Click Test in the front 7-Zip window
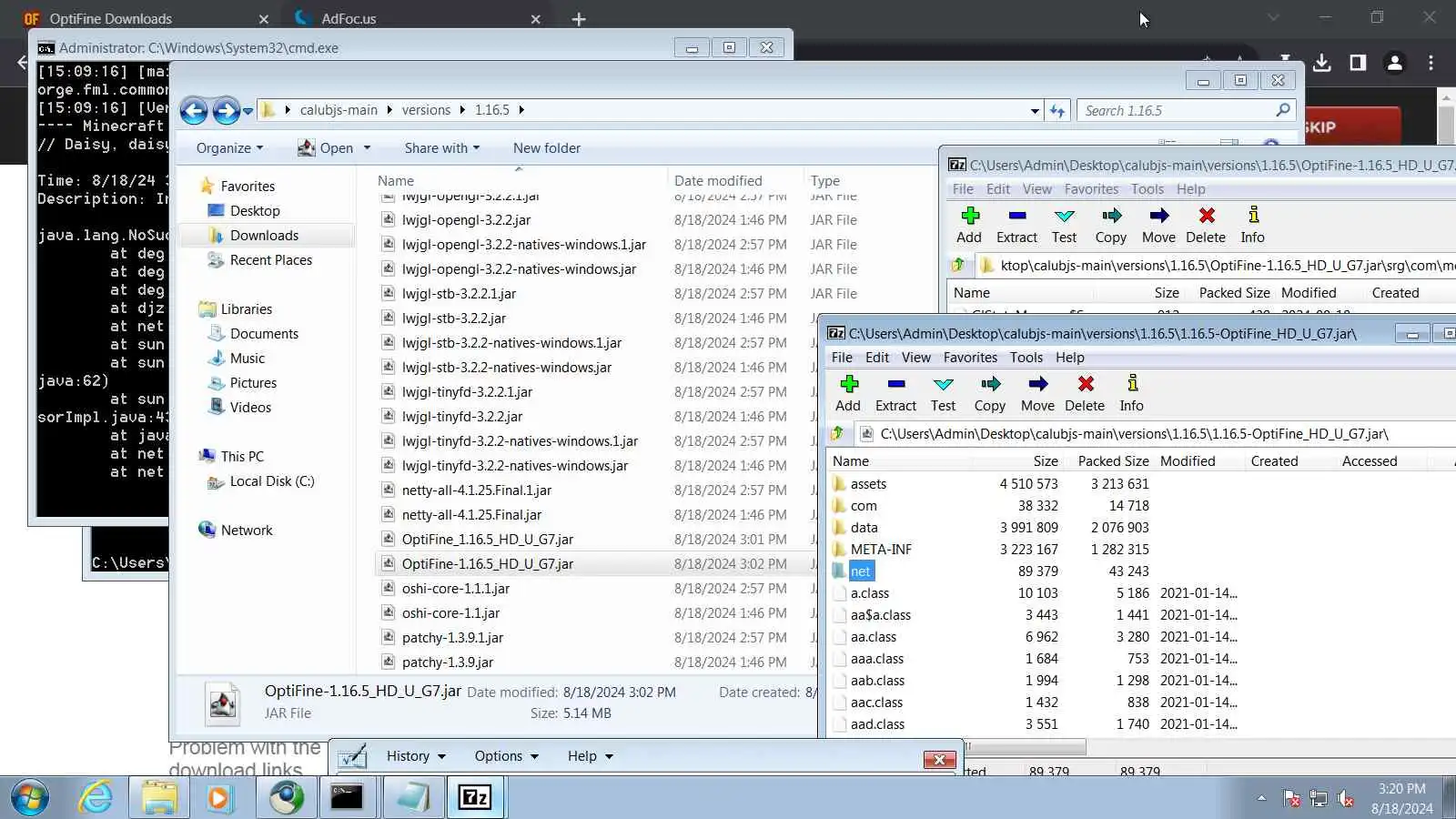1456x819 pixels. coord(943,393)
